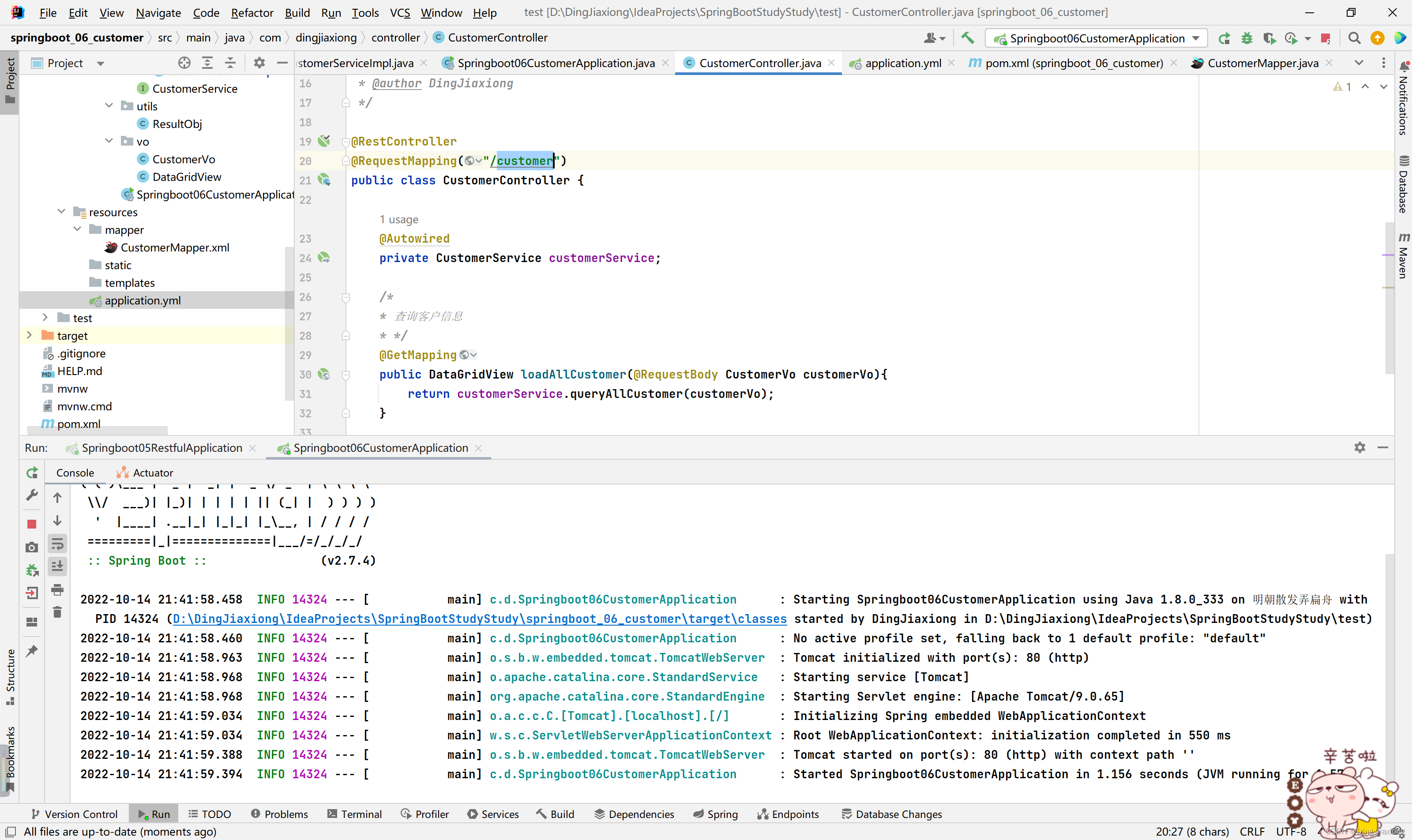Click the print icon in console toolbar
Screen dimensions: 1412x840
[x=57, y=590]
